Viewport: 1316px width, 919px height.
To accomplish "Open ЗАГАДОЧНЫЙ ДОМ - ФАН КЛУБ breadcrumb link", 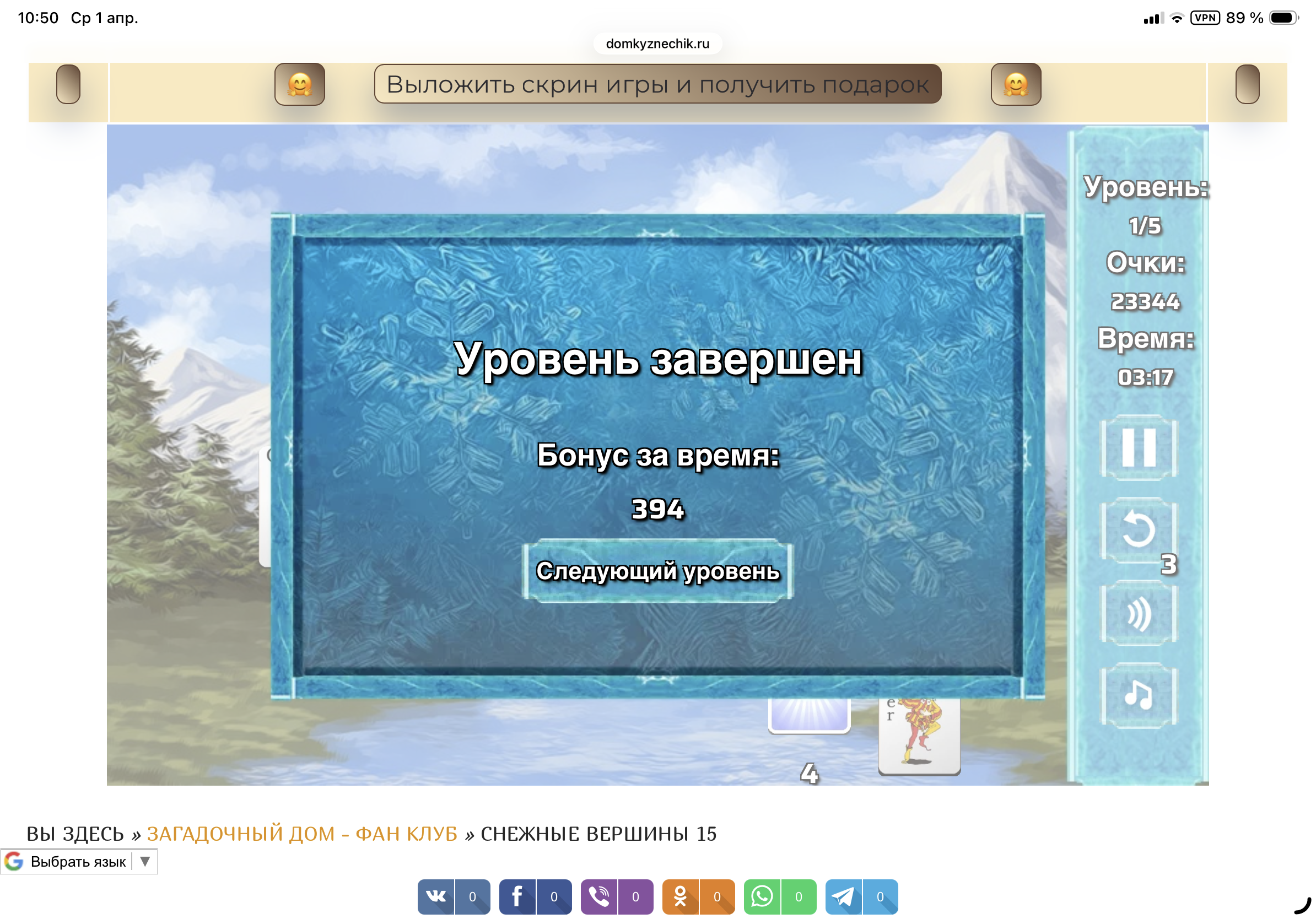I will (x=302, y=834).
